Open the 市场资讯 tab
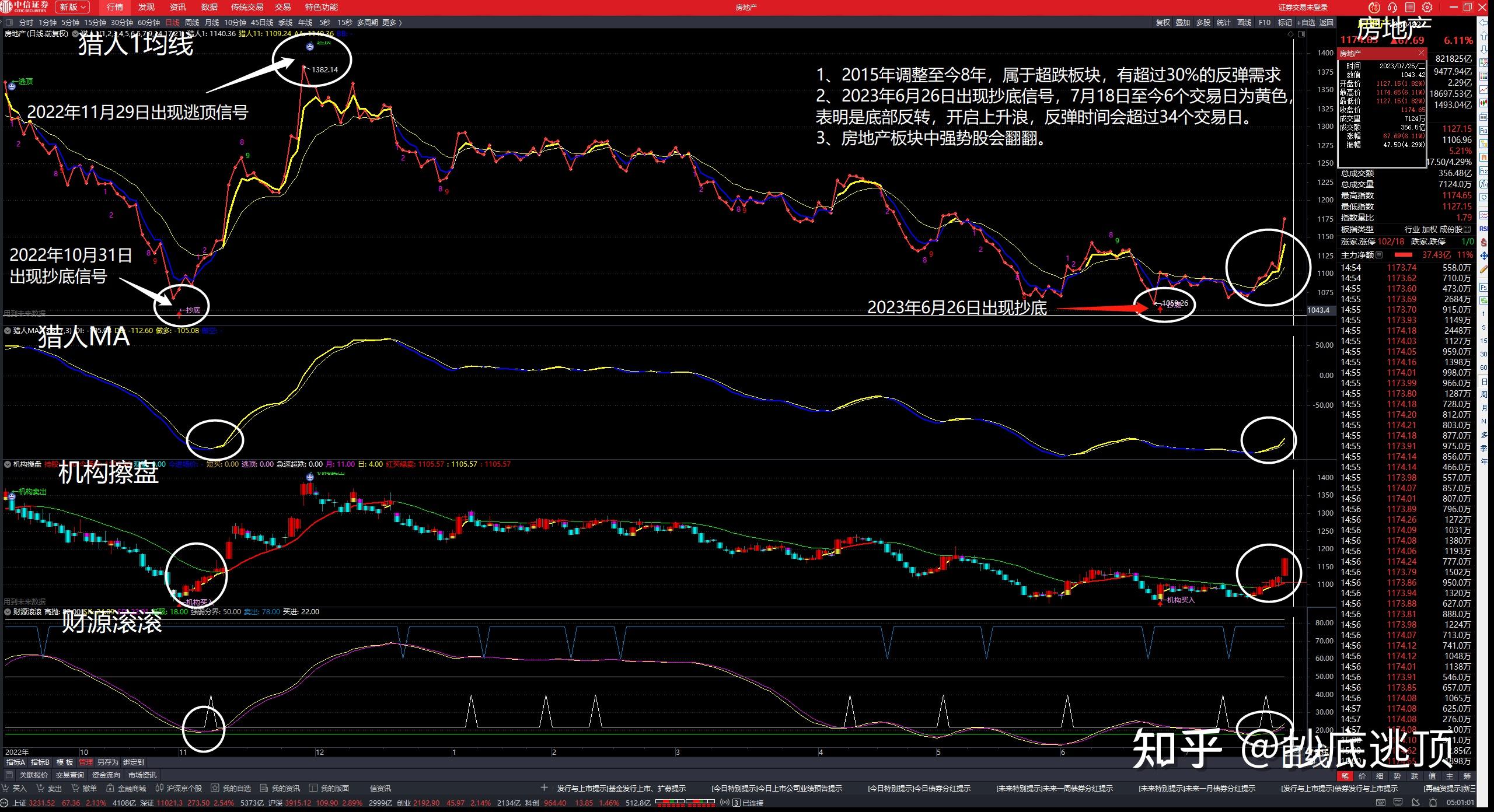The height and width of the screenshot is (812, 1494). click(x=142, y=775)
